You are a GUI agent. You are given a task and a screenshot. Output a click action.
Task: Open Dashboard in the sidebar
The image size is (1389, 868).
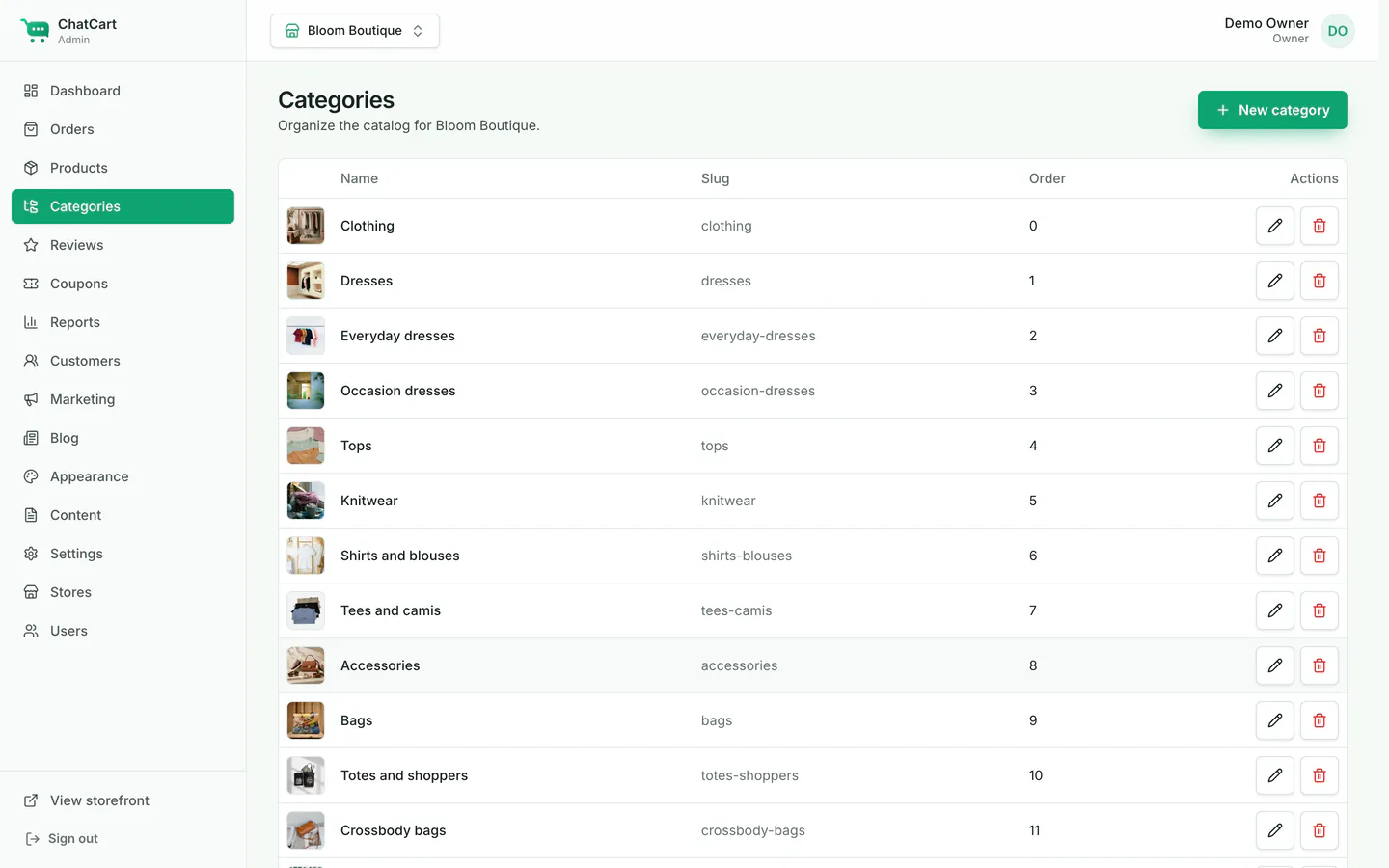pyautogui.click(x=123, y=91)
